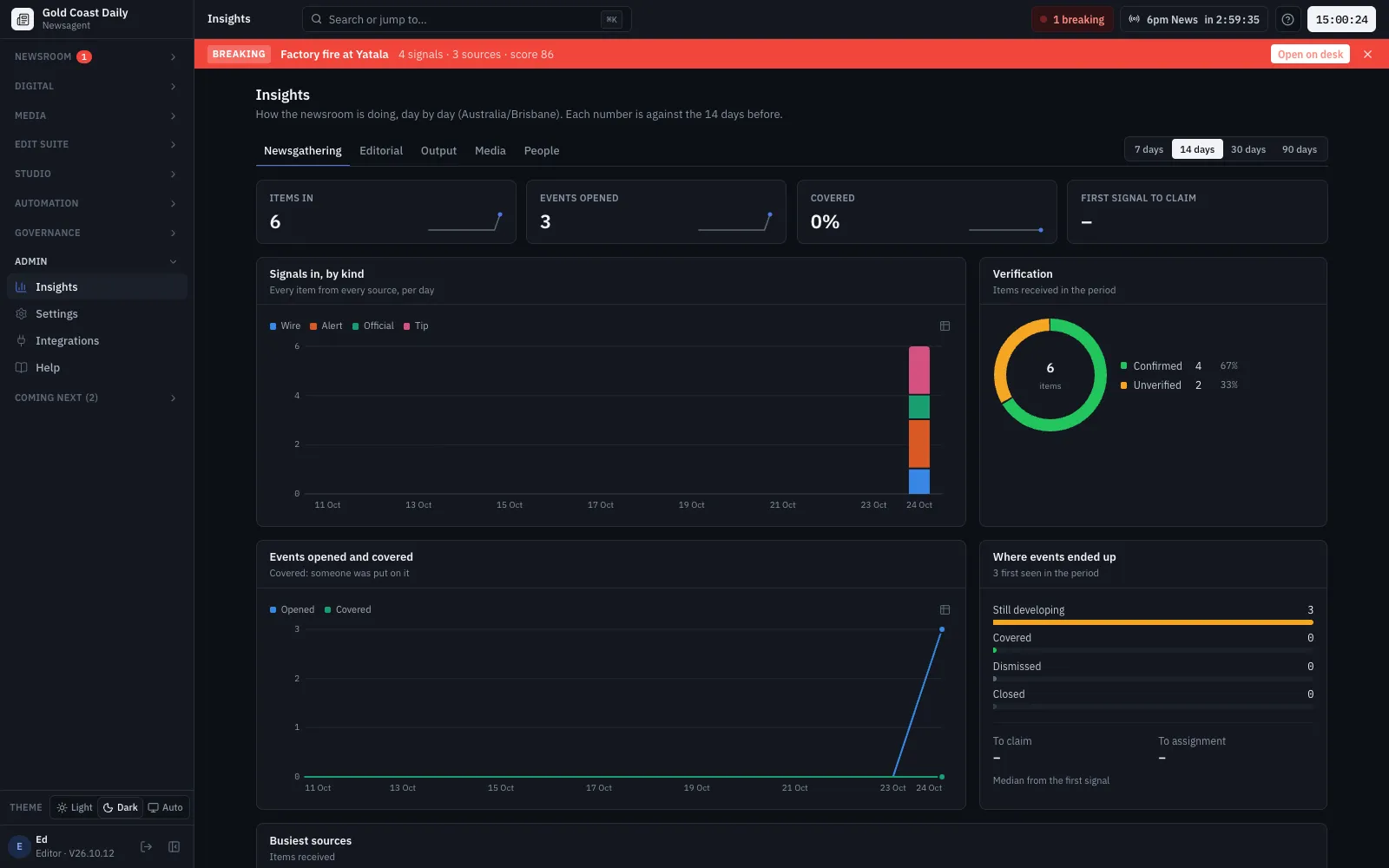Dismiss the breaking news banner
Image resolution: width=1389 pixels, height=868 pixels.
[1367, 54]
